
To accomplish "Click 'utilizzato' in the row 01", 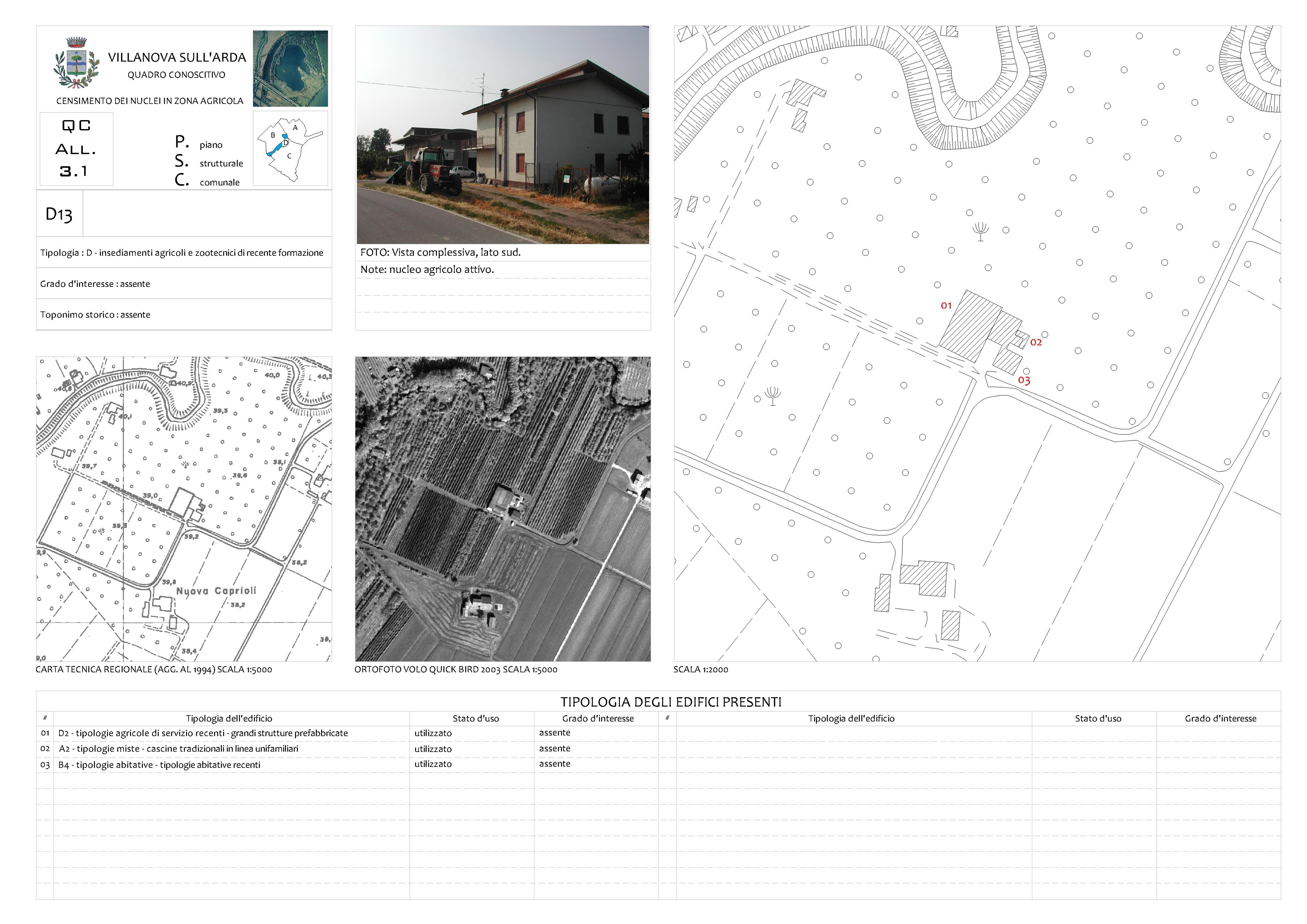I will (x=433, y=733).
